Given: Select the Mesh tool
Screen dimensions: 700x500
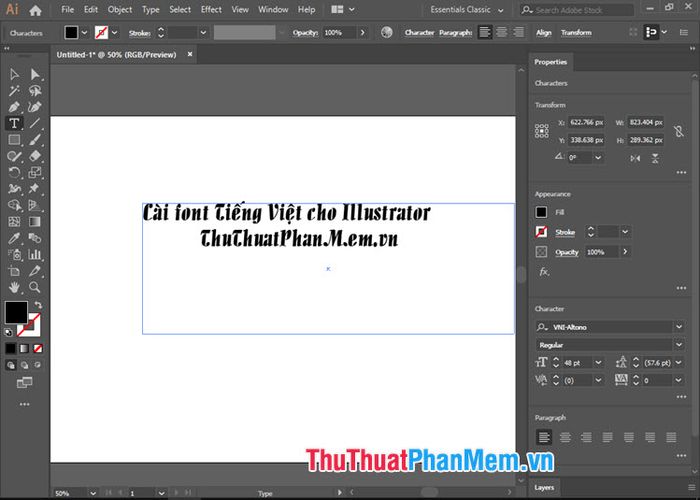Looking at the screenshot, I should point(14,221).
